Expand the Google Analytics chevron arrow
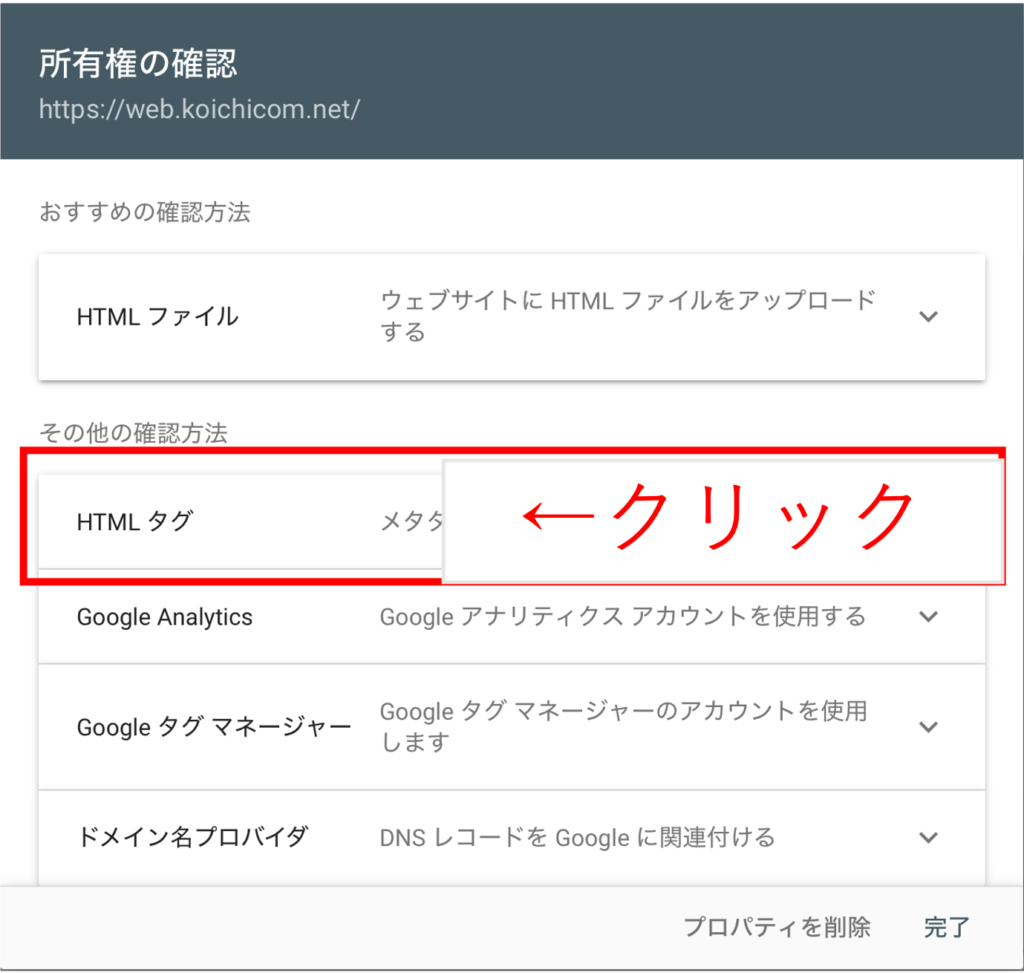Screen dimensions: 1024x973 [x=928, y=616]
